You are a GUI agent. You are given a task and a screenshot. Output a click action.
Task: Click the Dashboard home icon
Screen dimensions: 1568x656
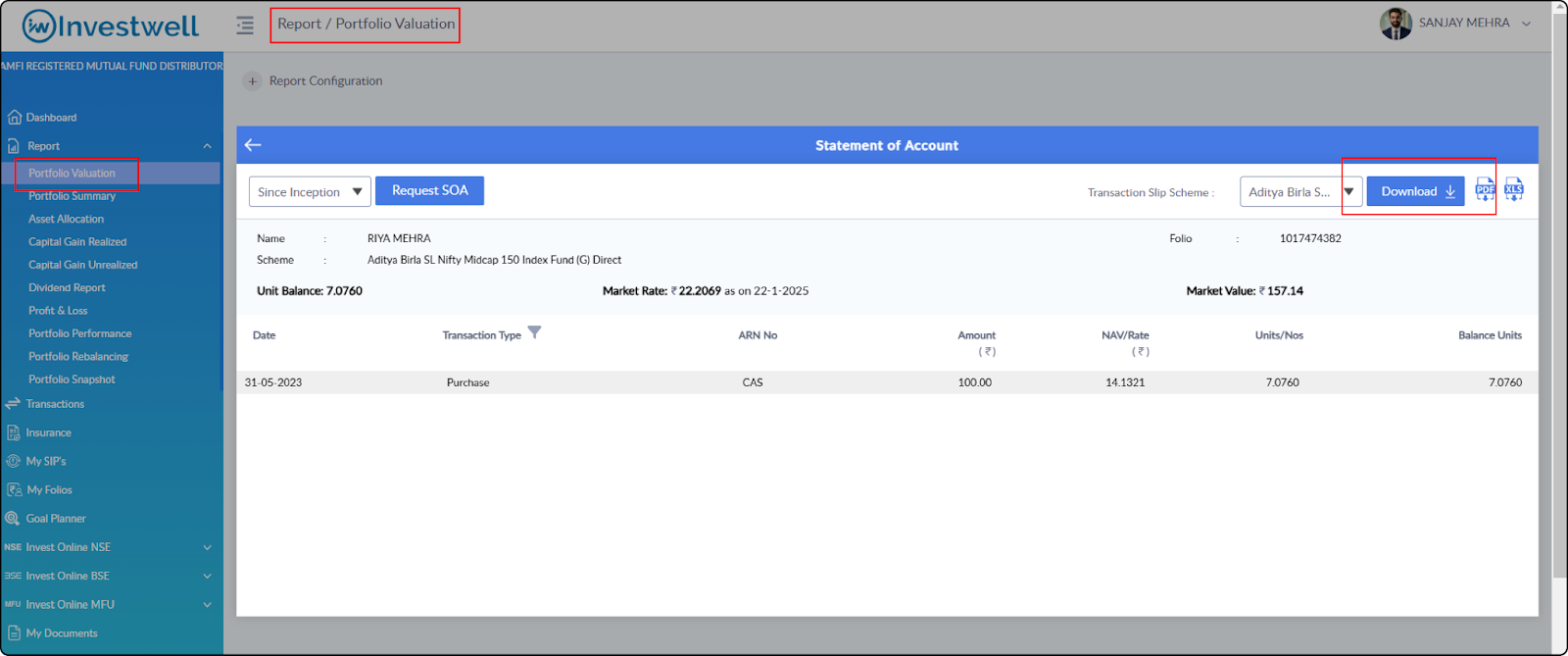14,118
